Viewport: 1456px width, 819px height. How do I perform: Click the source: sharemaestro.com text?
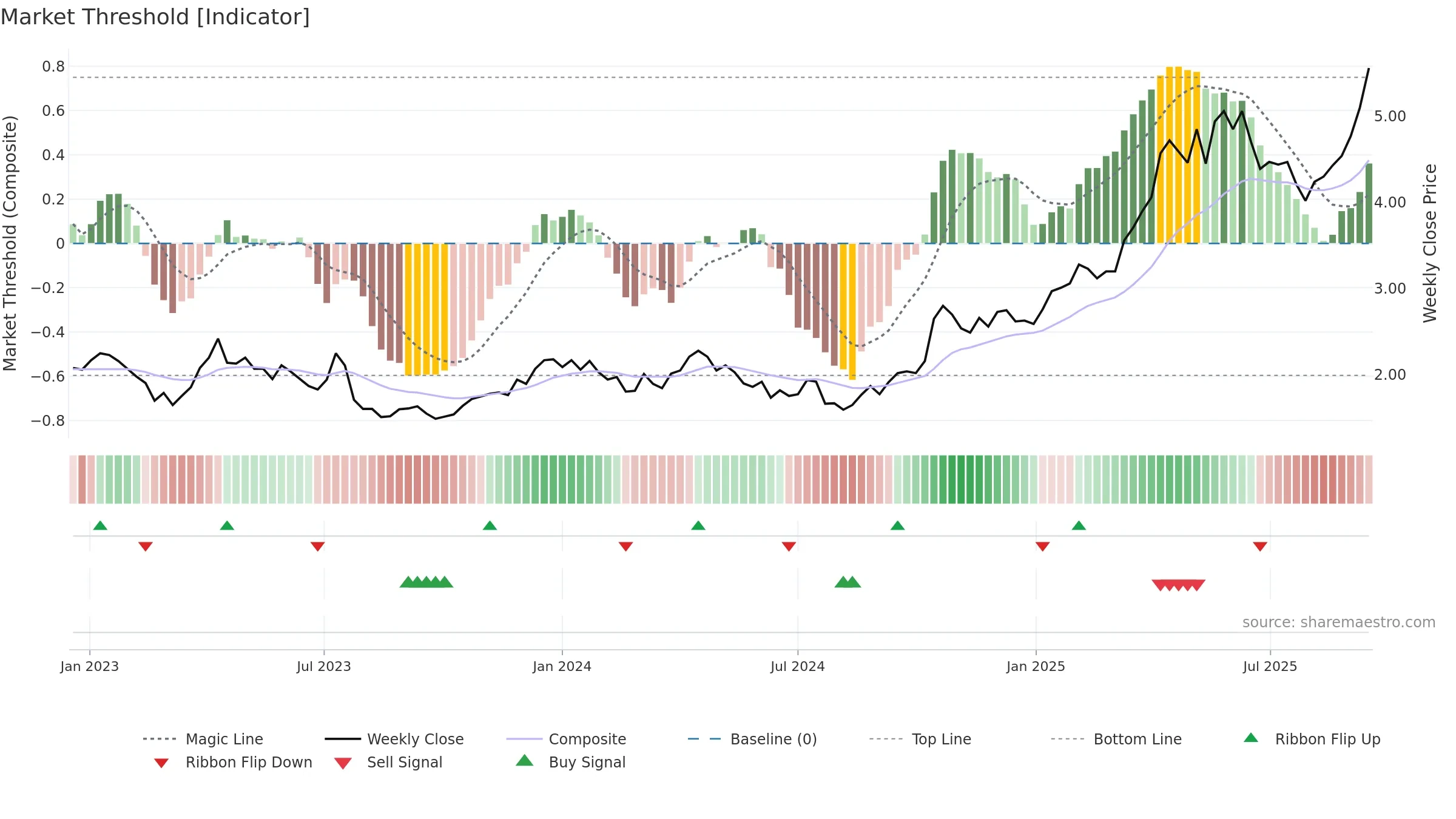click(x=1339, y=622)
